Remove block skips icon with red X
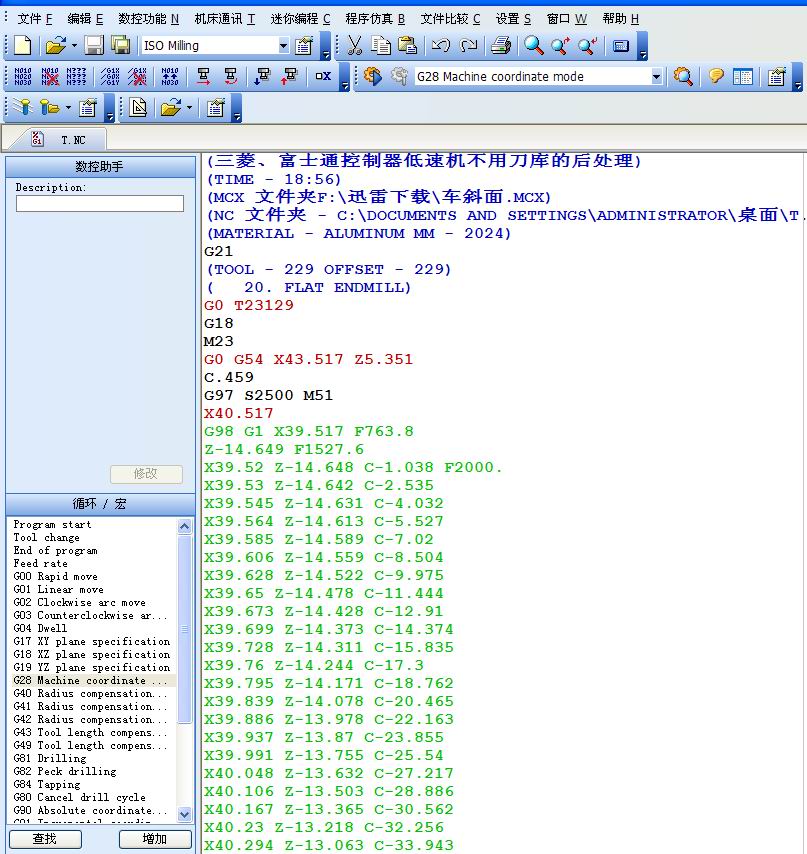 coord(137,77)
